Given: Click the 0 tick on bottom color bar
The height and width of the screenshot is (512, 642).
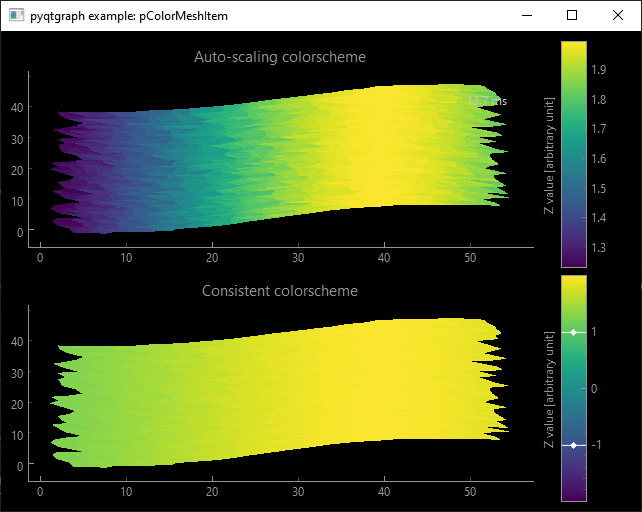Looking at the screenshot, I should pos(594,389).
